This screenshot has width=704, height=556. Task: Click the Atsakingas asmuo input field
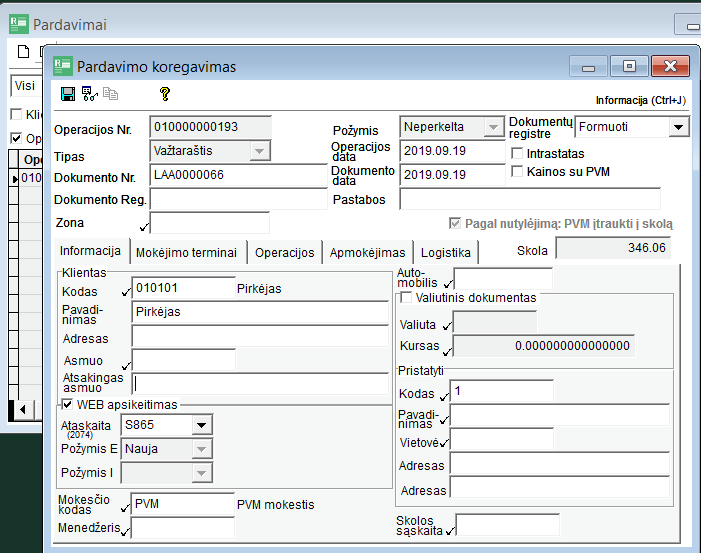(x=261, y=384)
